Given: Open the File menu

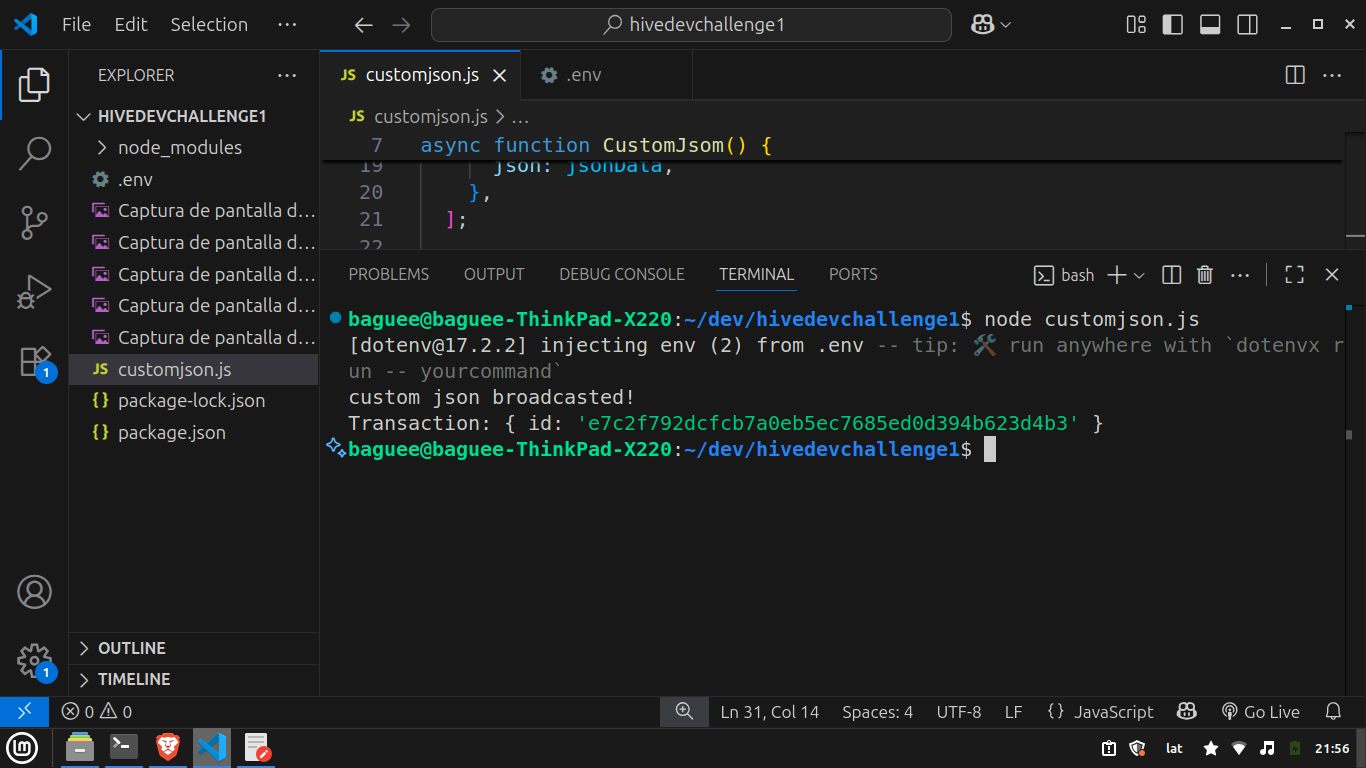Looking at the screenshot, I should click(76, 25).
